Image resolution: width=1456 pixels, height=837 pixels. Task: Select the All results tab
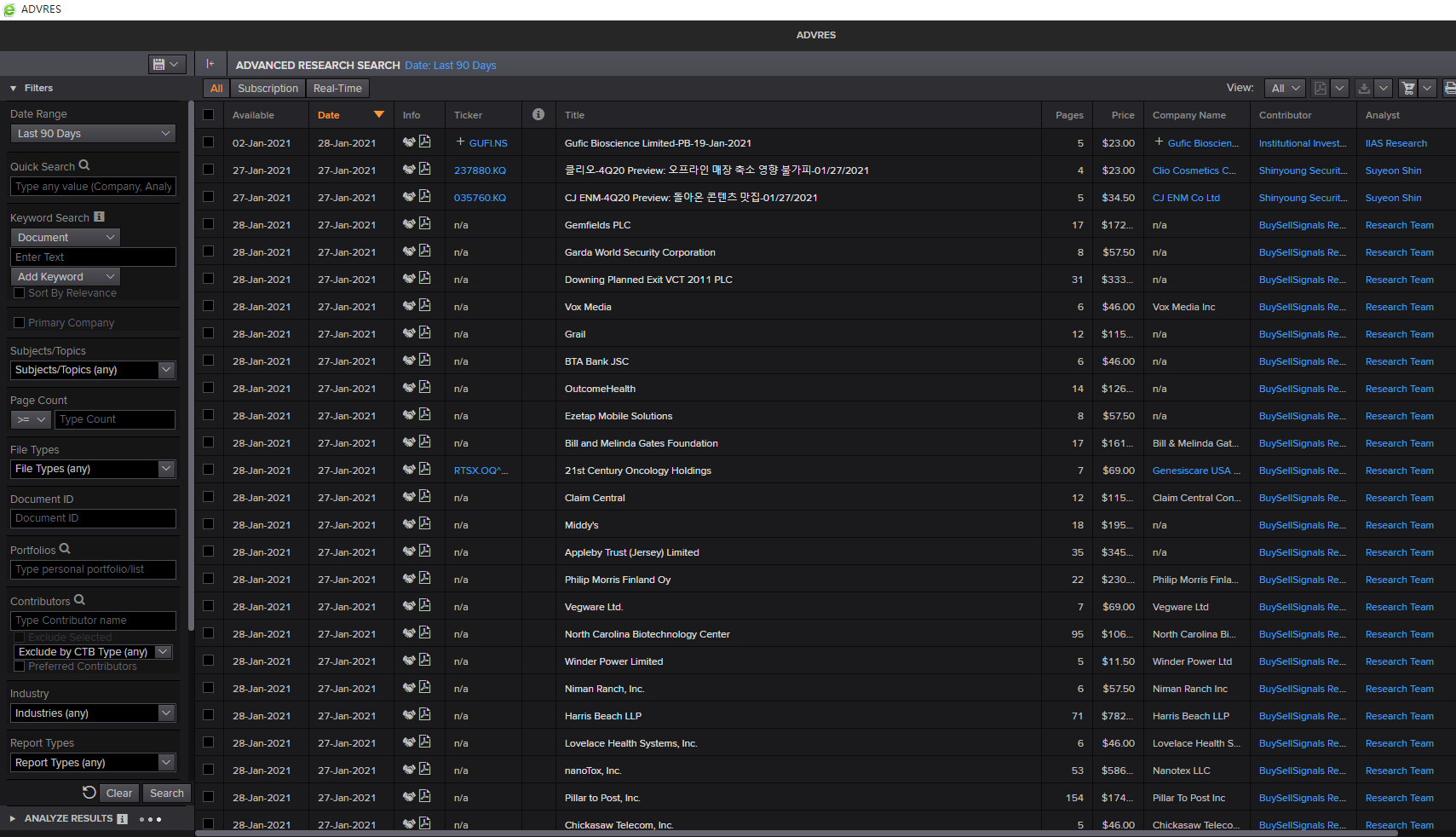click(x=216, y=88)
